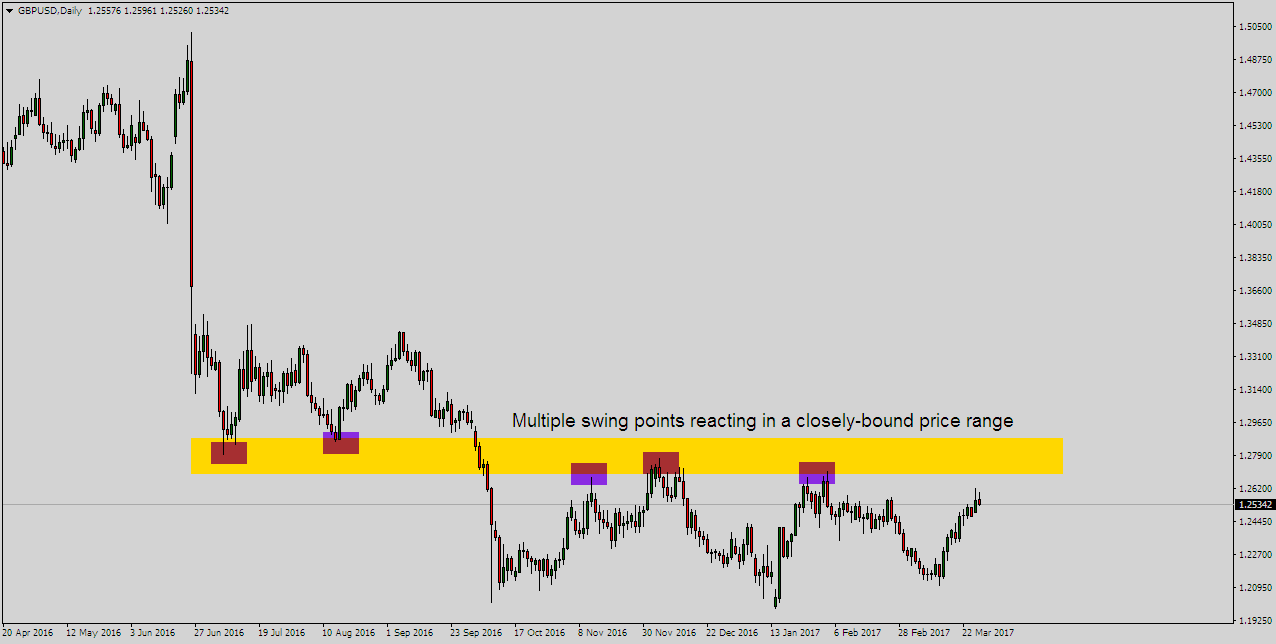1276x644 pixels.
Task: Click the 30 Nov 2016 date label
Action: click(x=668, y=633)
